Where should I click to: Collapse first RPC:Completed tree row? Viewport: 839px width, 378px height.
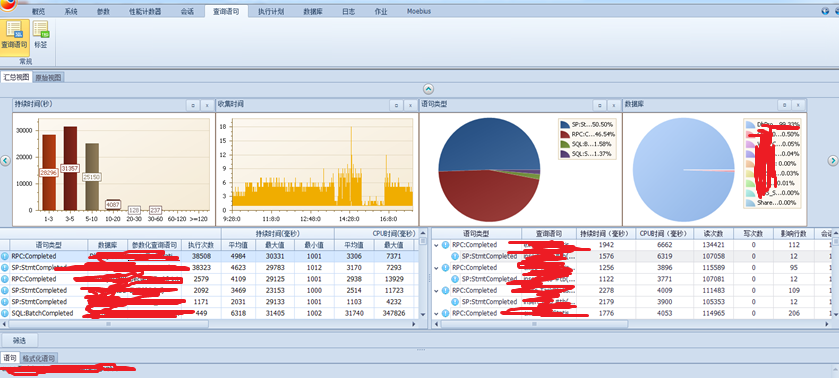click(437, 245)
